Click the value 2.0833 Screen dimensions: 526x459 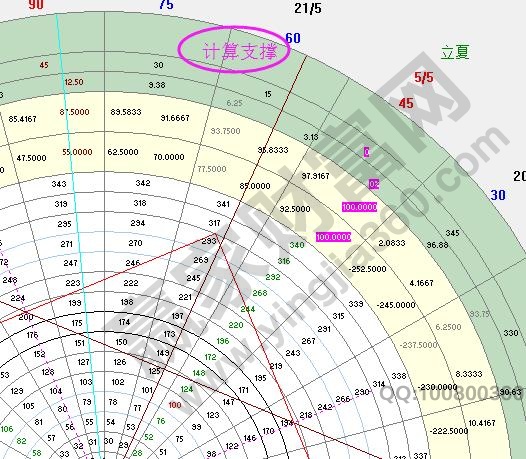click(392, 243)
